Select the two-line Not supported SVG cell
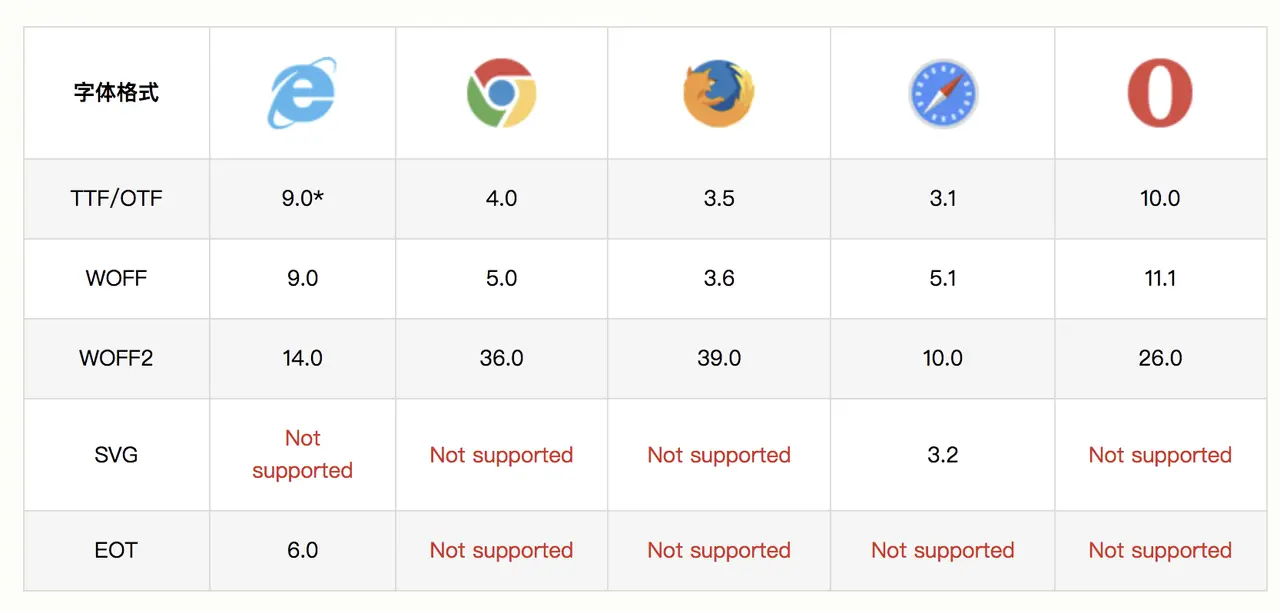1280x613 pixels. click(x=302, y=455)
